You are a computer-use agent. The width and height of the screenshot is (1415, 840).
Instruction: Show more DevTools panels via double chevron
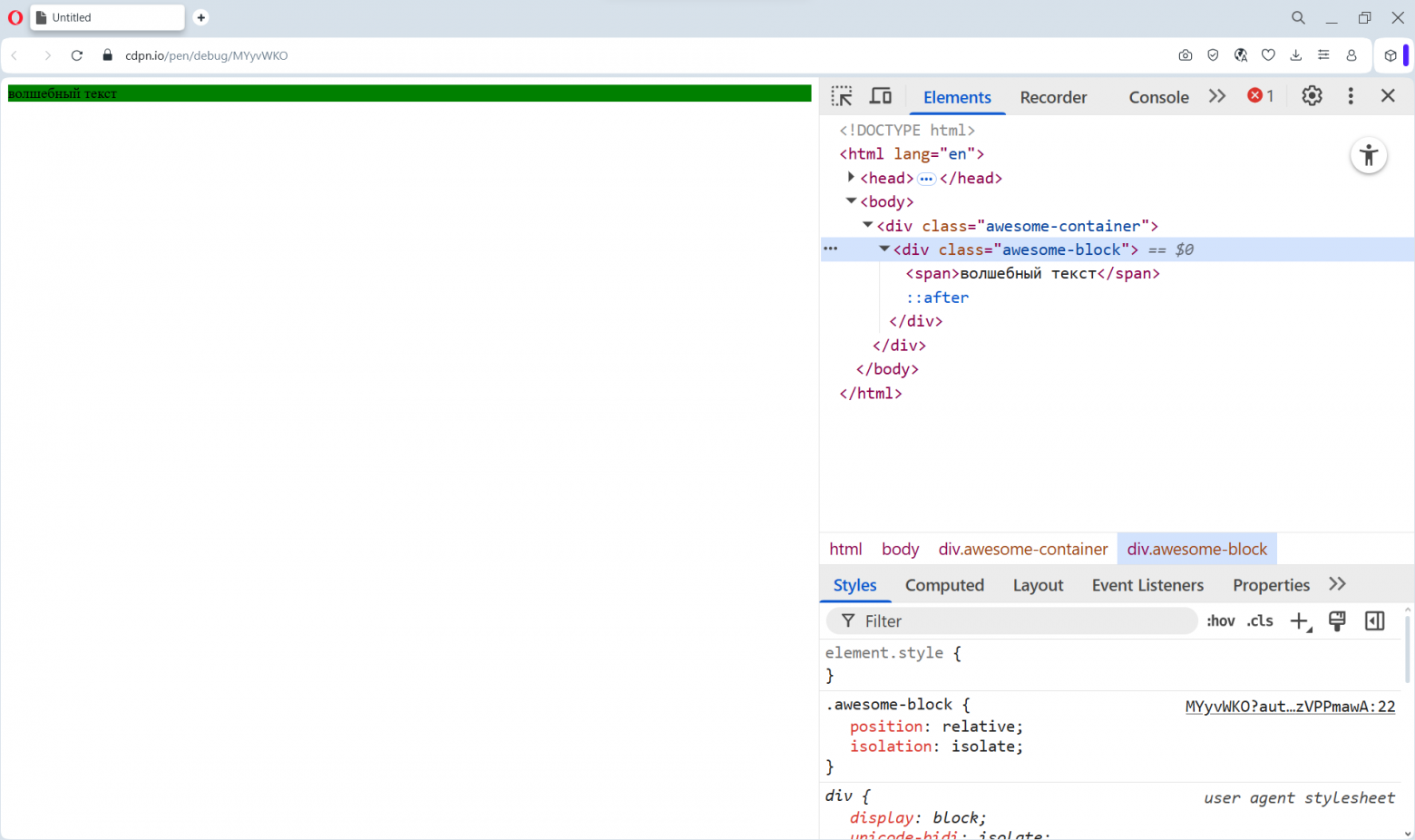click(x=1217, y=96)
